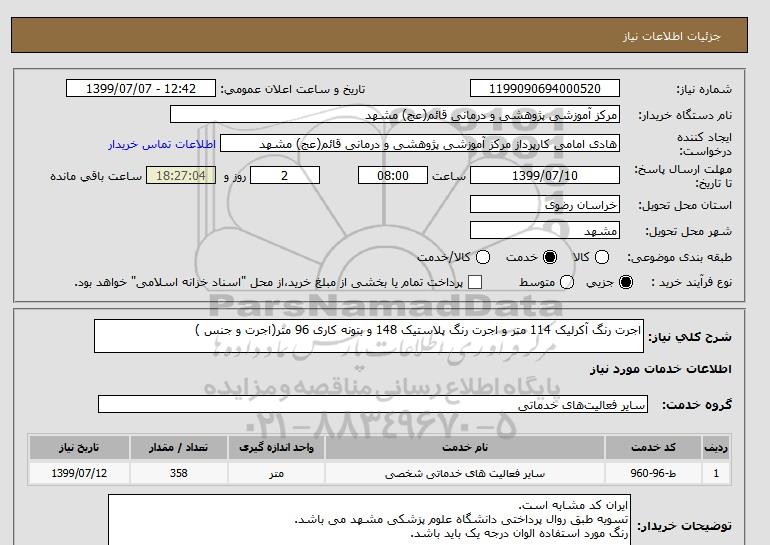The image size is (770, 545).
Task: Click delivery province field خراسان رضوی
Action: (x=545, y=204)
